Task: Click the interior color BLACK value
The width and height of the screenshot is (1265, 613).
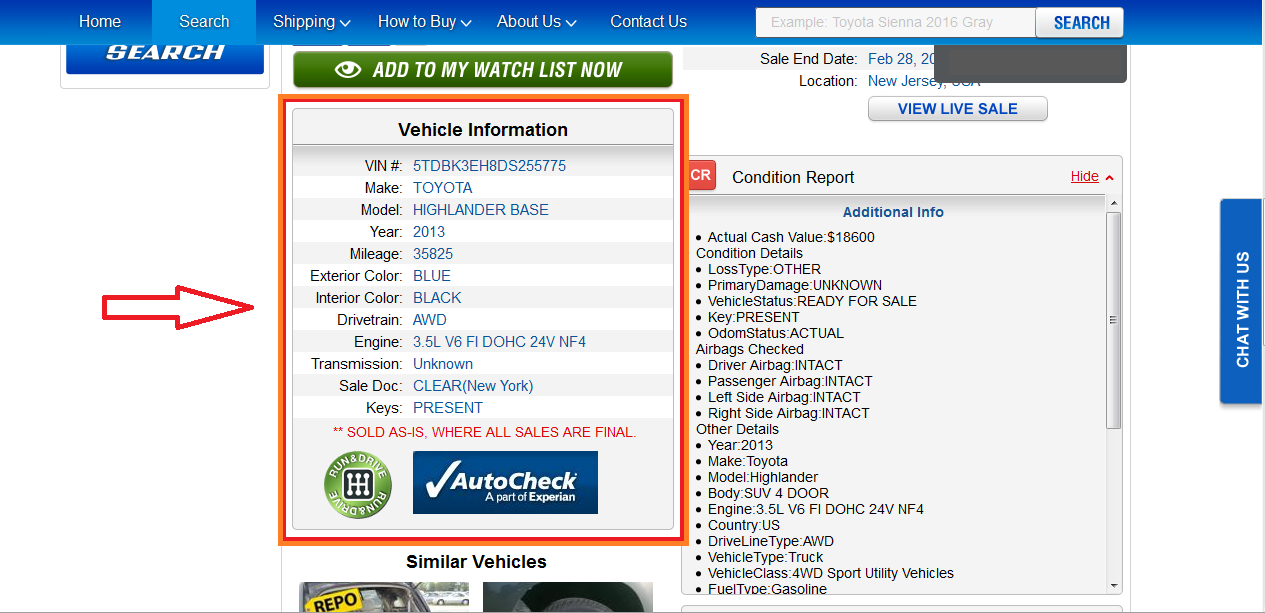Action: [x=438, y=298]
